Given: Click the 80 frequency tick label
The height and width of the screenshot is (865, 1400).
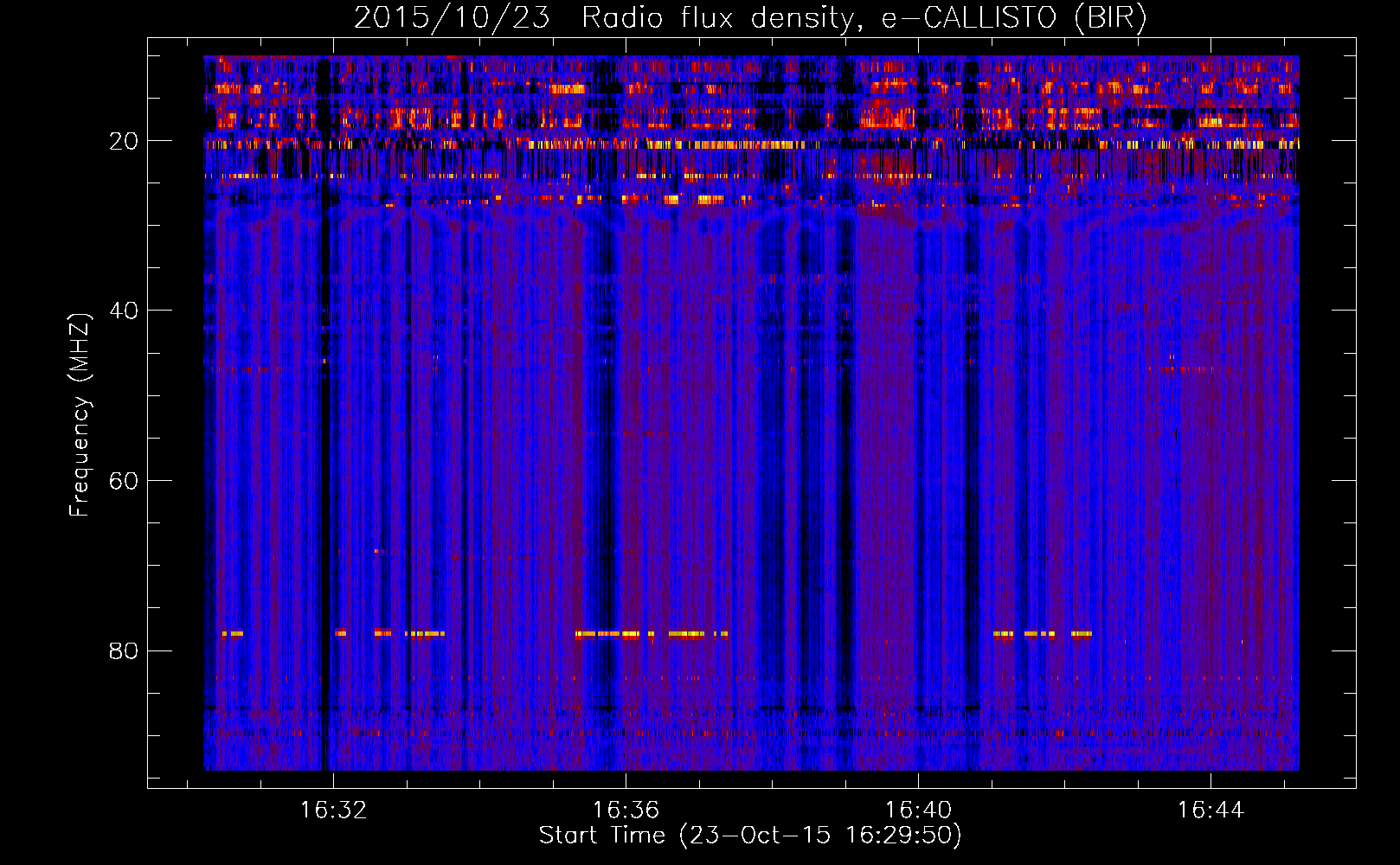Looking at the screenshot, I should [124, 650].
